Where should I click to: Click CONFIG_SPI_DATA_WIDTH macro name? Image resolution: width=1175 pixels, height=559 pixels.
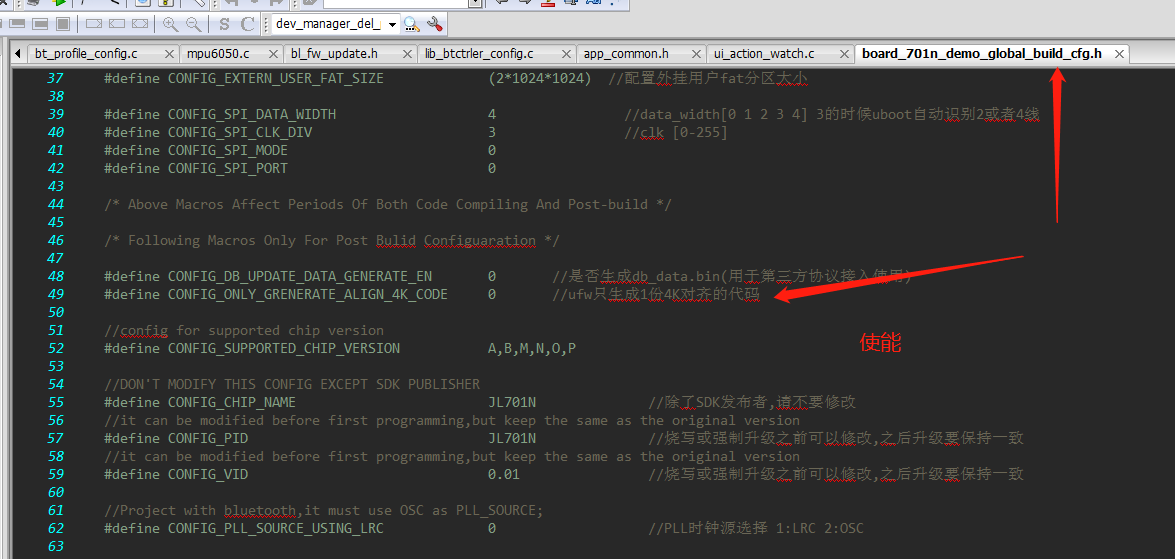(x=252, y=115)
